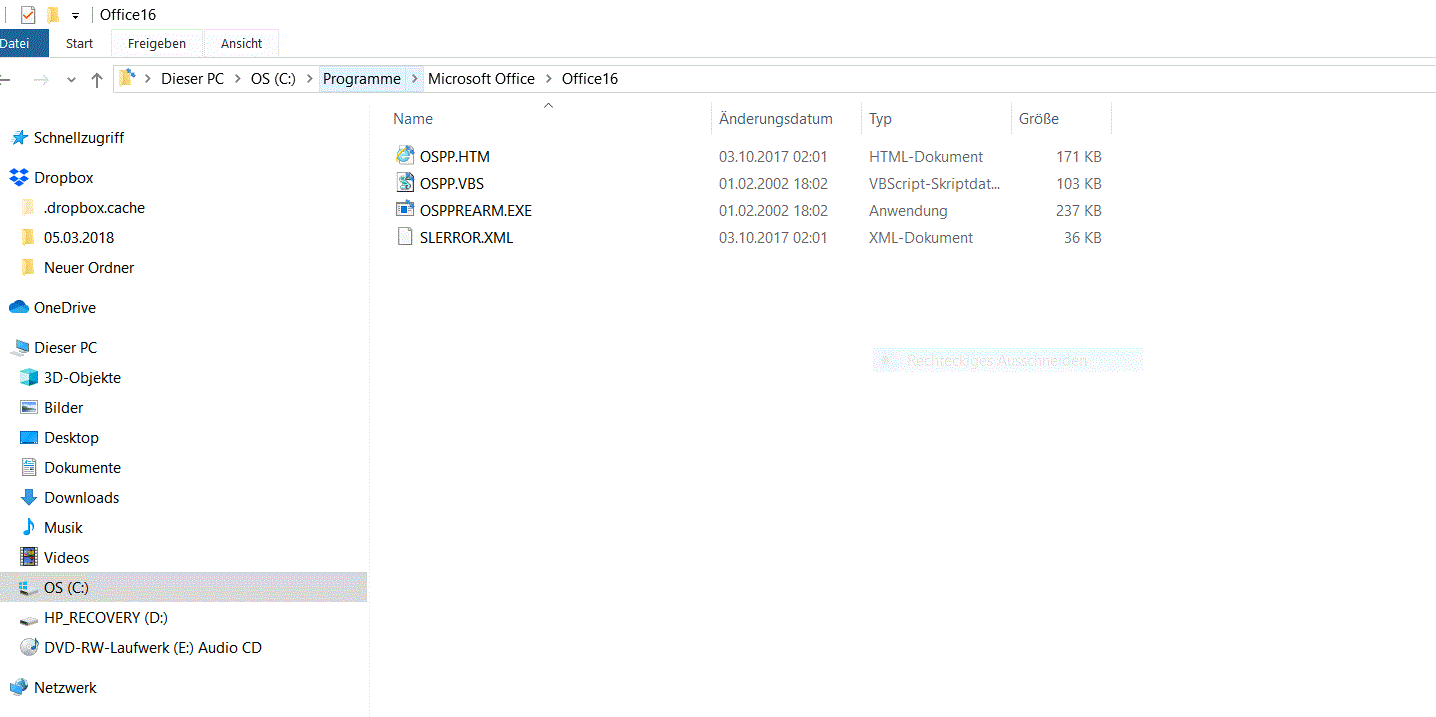Click the Musik note icon in sidebar
The image size is (1436, 717).
29,528
